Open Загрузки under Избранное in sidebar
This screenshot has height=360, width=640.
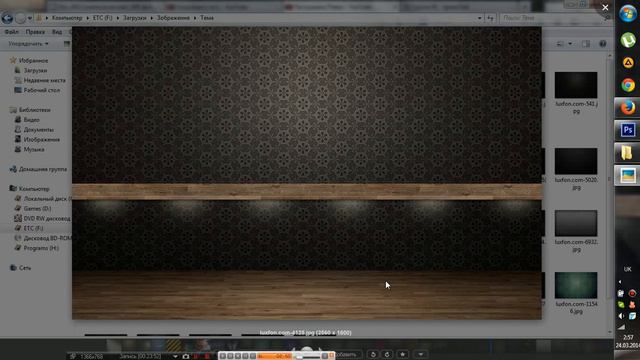pyautogui.click(x=35, y=70)
